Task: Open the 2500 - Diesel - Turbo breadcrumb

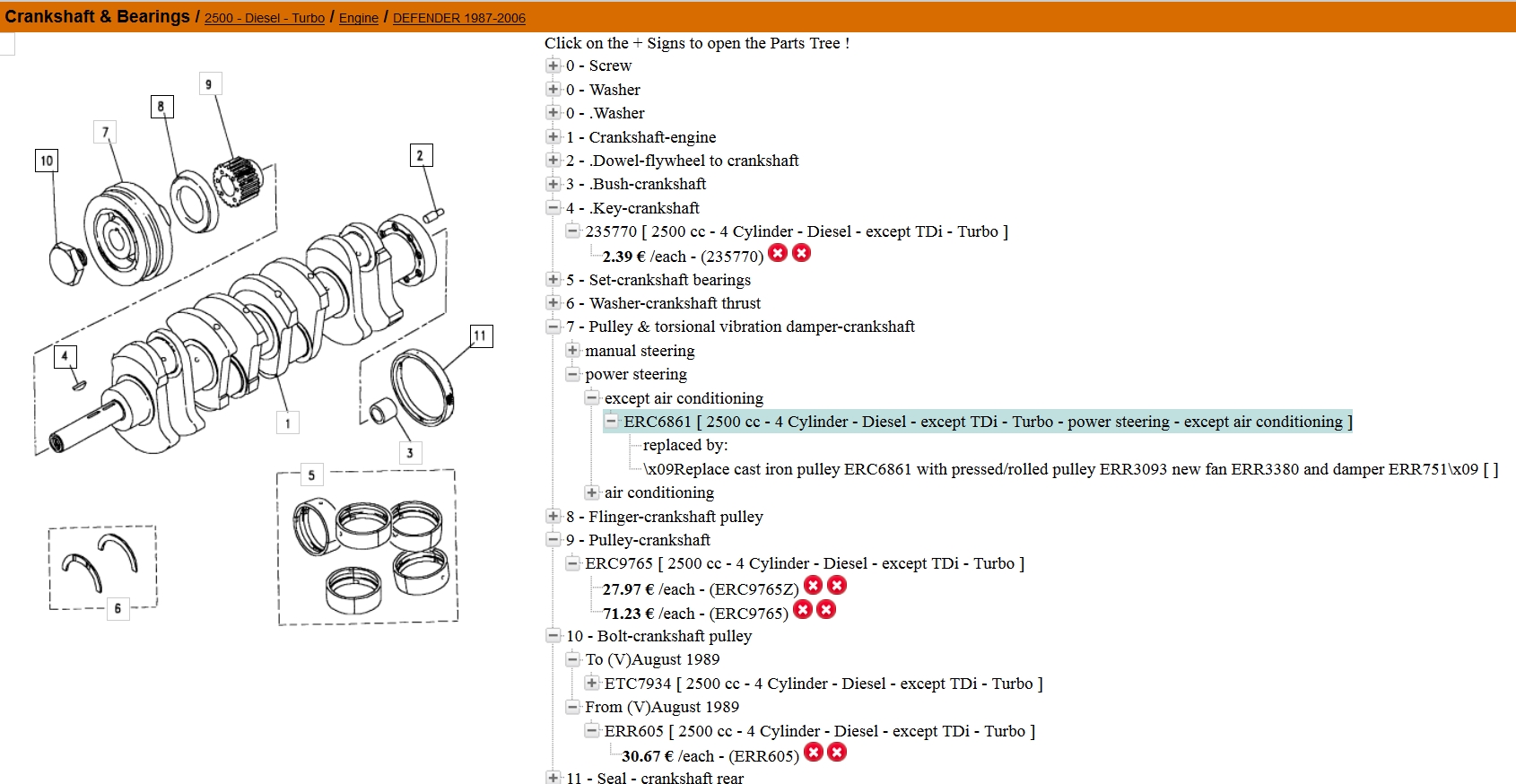Action: pos(265,18)
